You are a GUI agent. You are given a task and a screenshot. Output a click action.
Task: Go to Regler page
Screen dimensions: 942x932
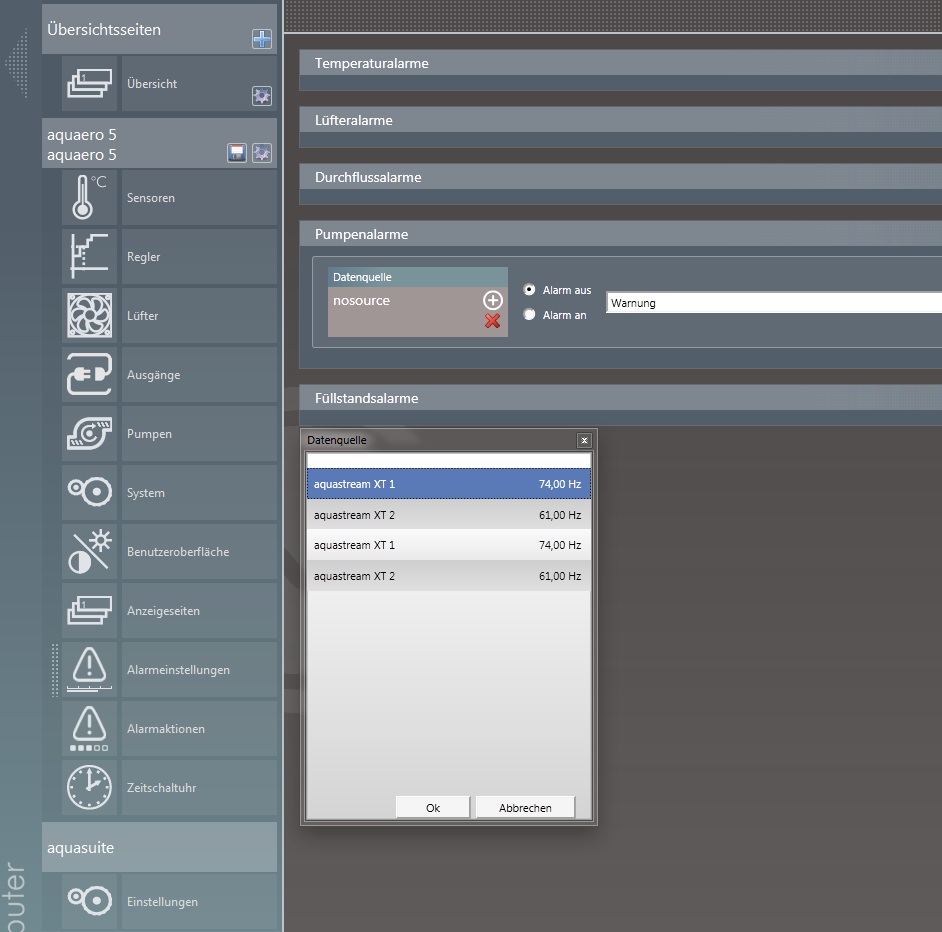tap(199, 257)
